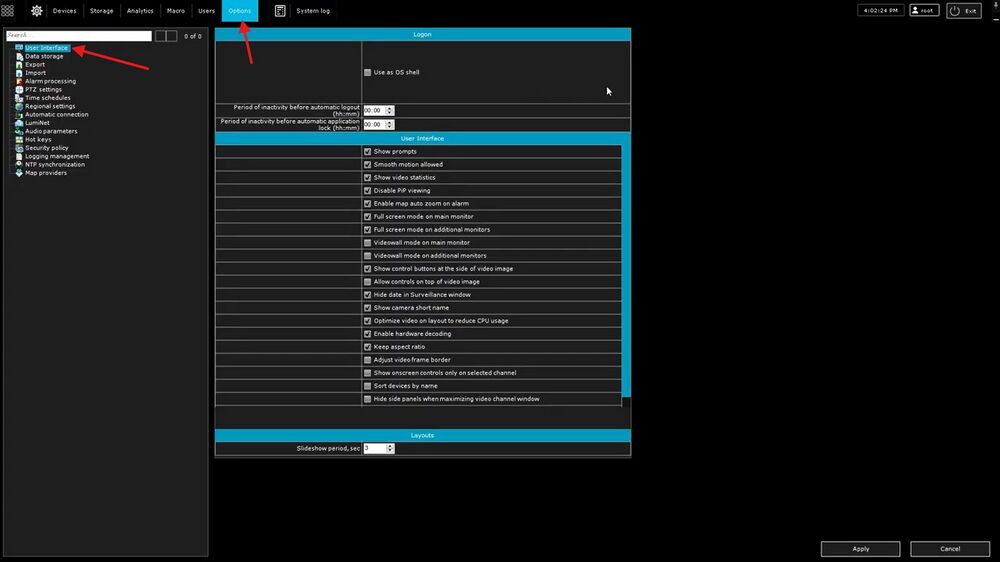Click next search result button beside search box

point(172,36)
